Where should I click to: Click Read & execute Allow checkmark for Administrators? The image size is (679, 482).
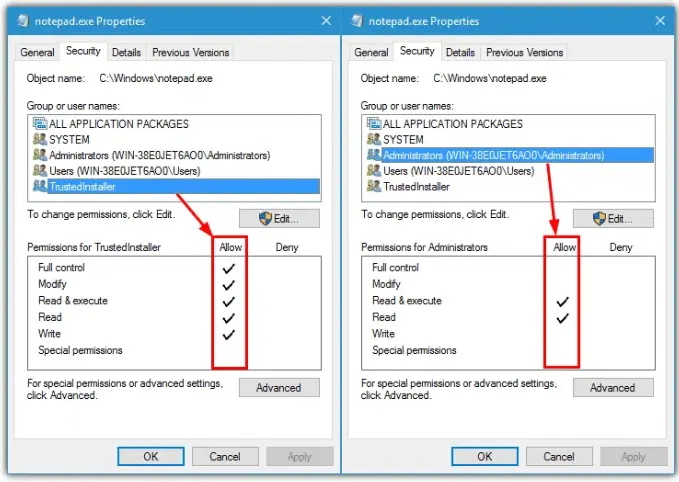coord(563,301)
